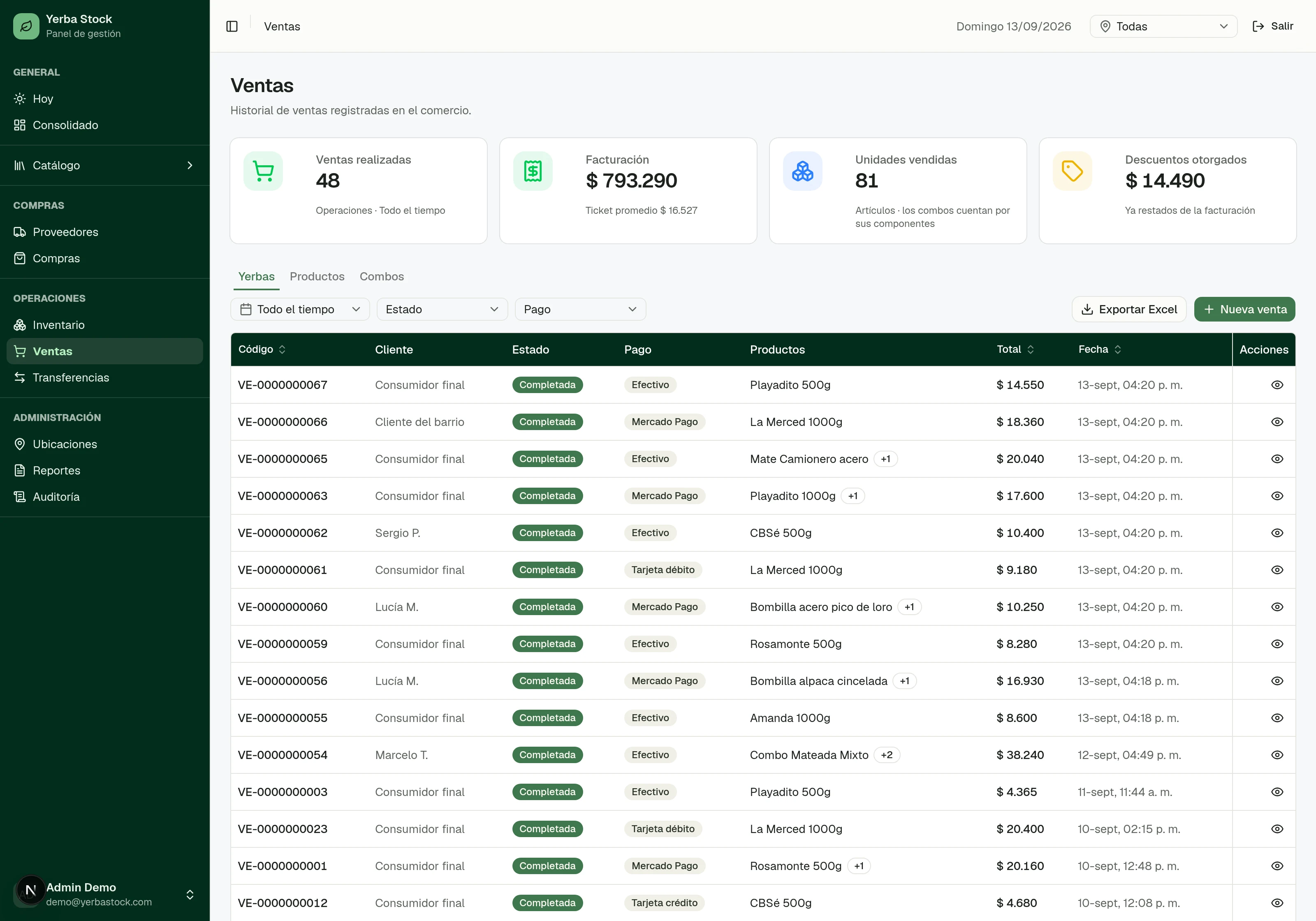Open Auditoría page

point(105,496)
